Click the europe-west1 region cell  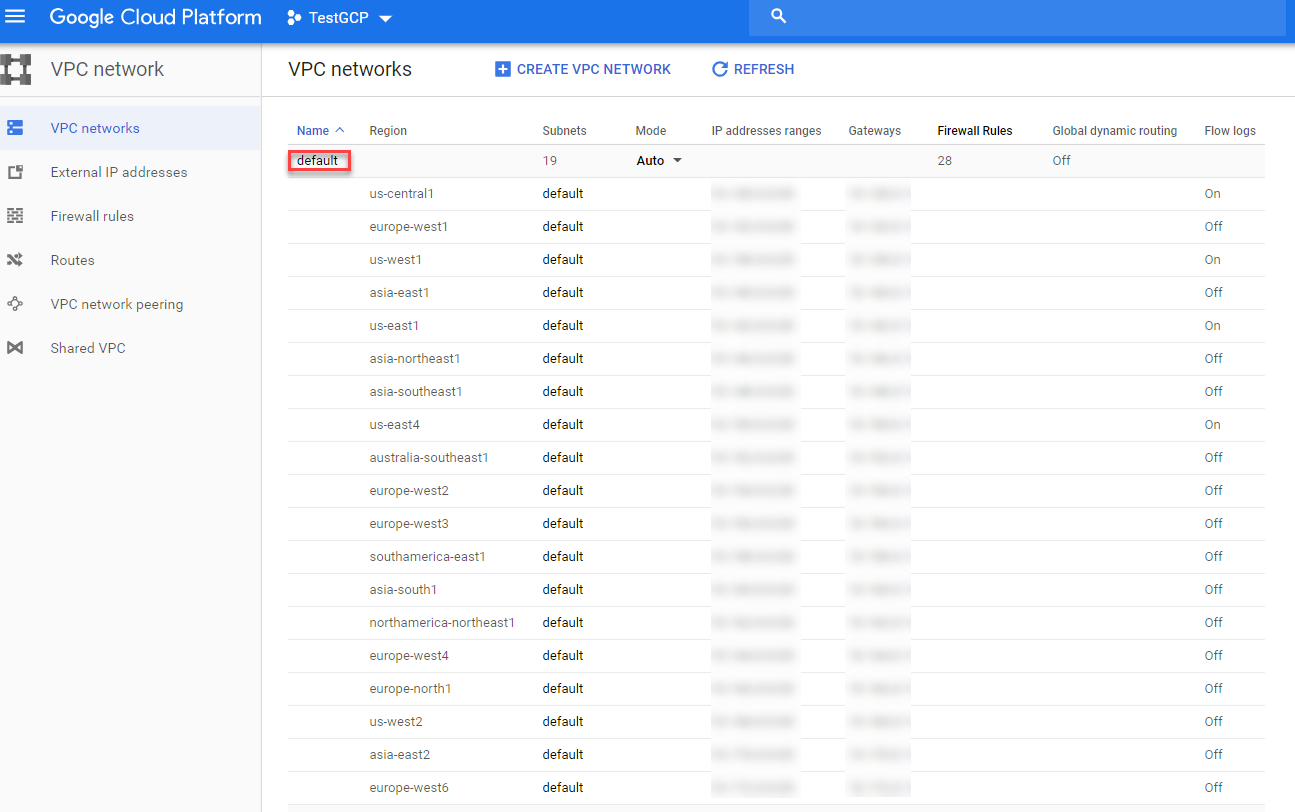point(409,226)
